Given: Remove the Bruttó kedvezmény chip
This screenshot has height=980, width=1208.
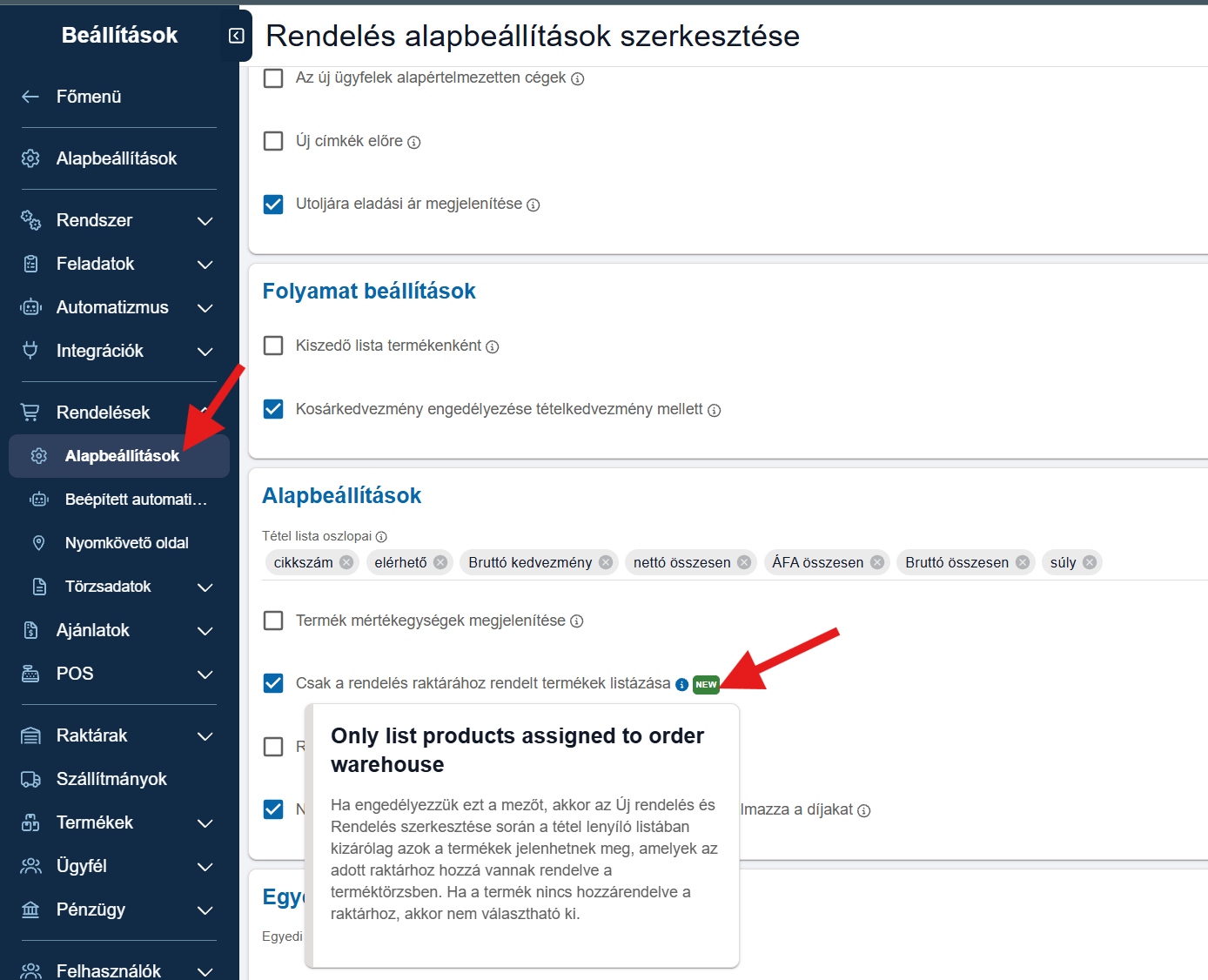Looking at the screenshot, I should click(x=606, y=562).
